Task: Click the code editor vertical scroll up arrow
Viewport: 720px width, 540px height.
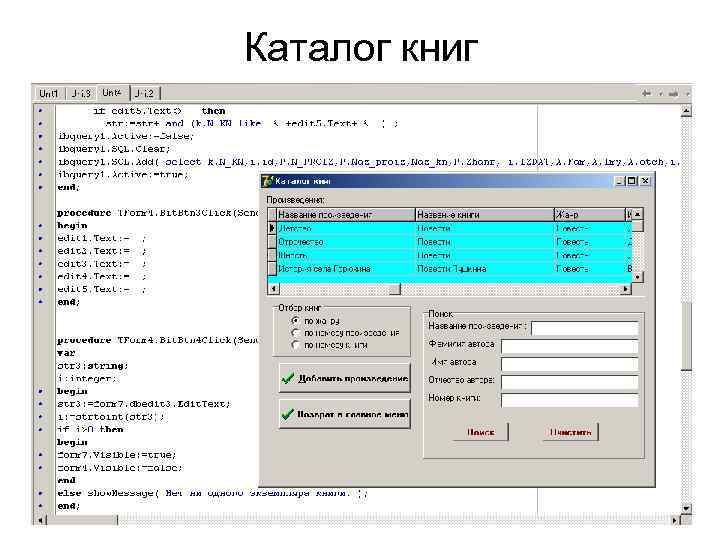Action: click(x=686, y=111)
